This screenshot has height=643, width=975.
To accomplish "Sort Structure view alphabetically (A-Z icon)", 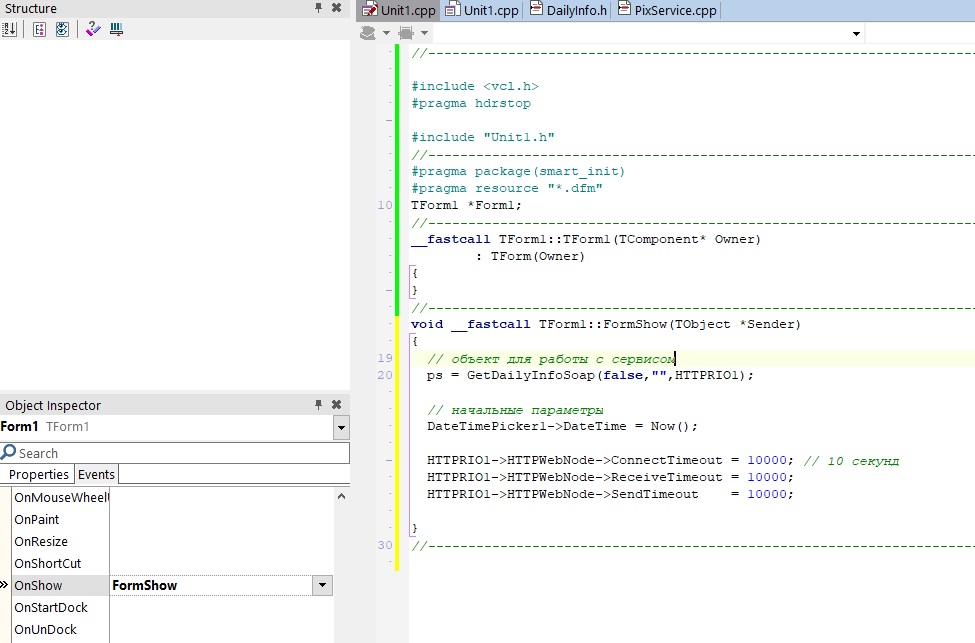I will click(x=9, y=29).
